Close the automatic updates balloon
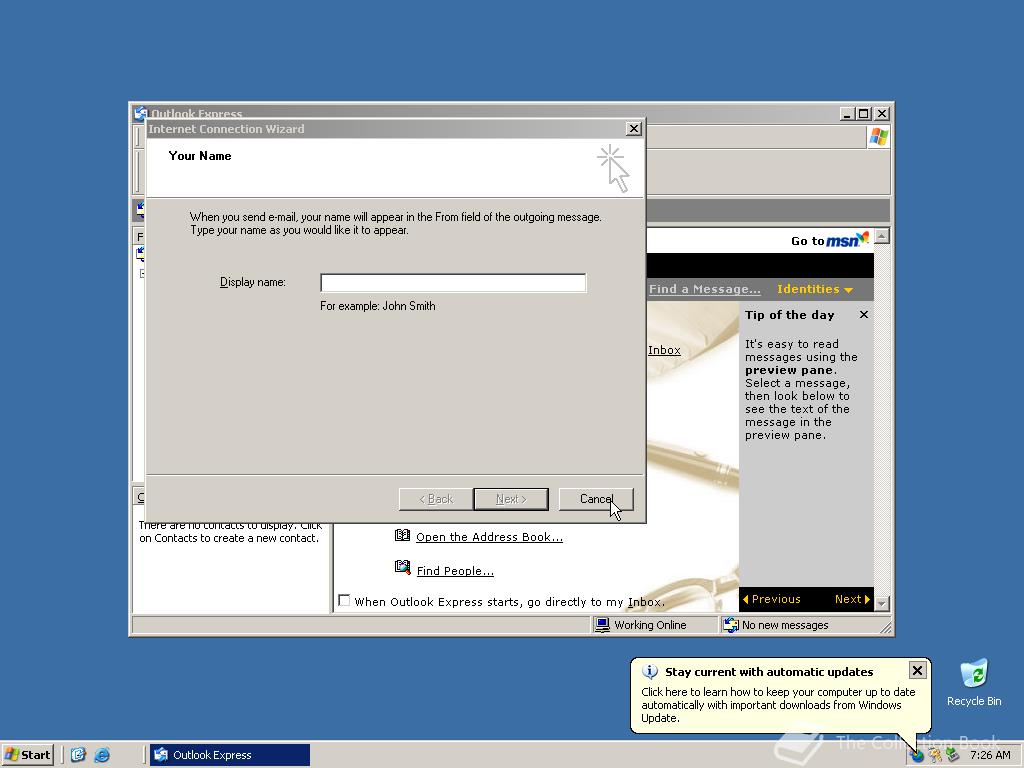The height and width of the screenshot is (768, 1024). click(x=917, y=670)
